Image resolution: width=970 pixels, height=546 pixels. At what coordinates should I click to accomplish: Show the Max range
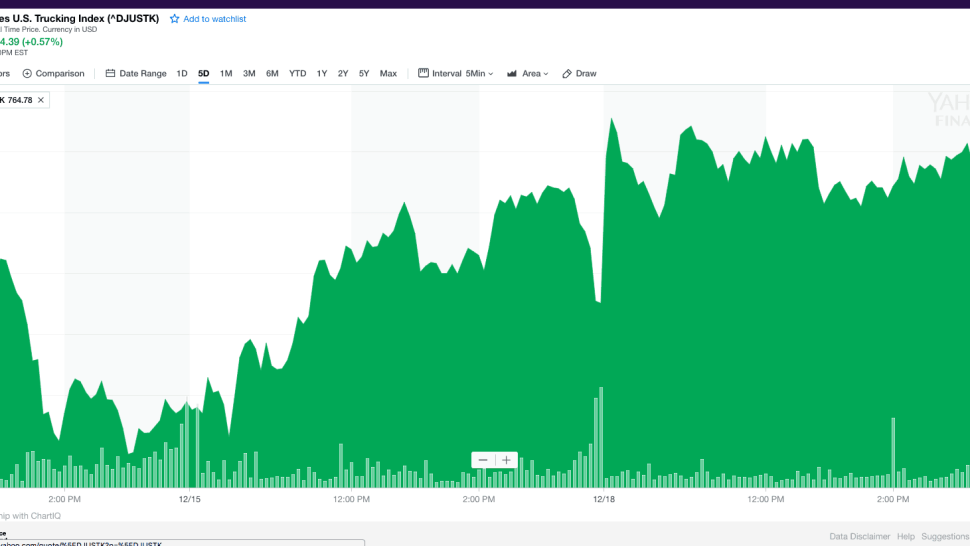388,73
